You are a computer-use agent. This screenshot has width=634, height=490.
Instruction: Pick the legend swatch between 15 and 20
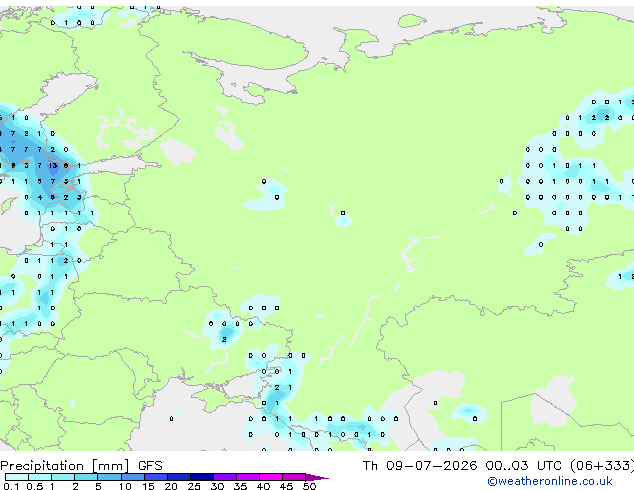(x=156, y=477)
